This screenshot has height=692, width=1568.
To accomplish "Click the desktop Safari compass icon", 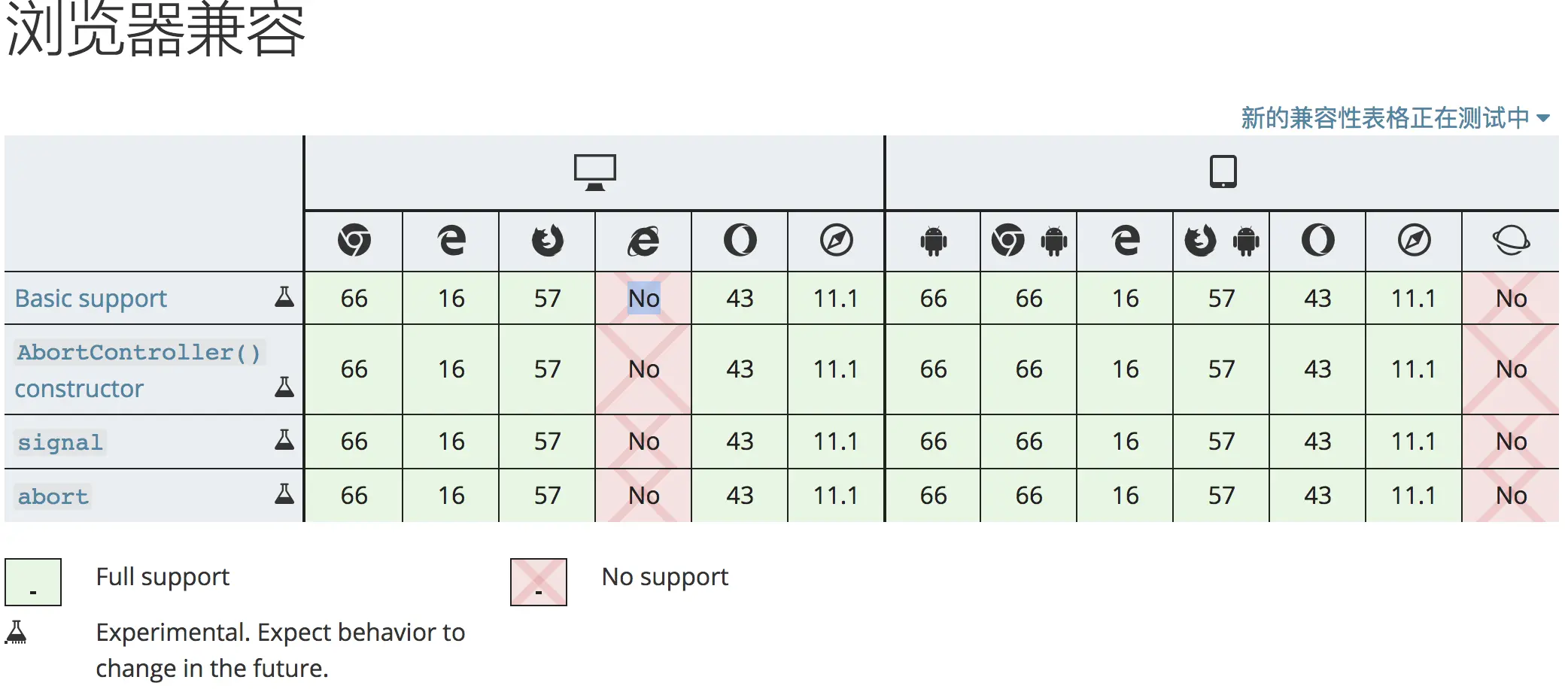I will (836, 241).
